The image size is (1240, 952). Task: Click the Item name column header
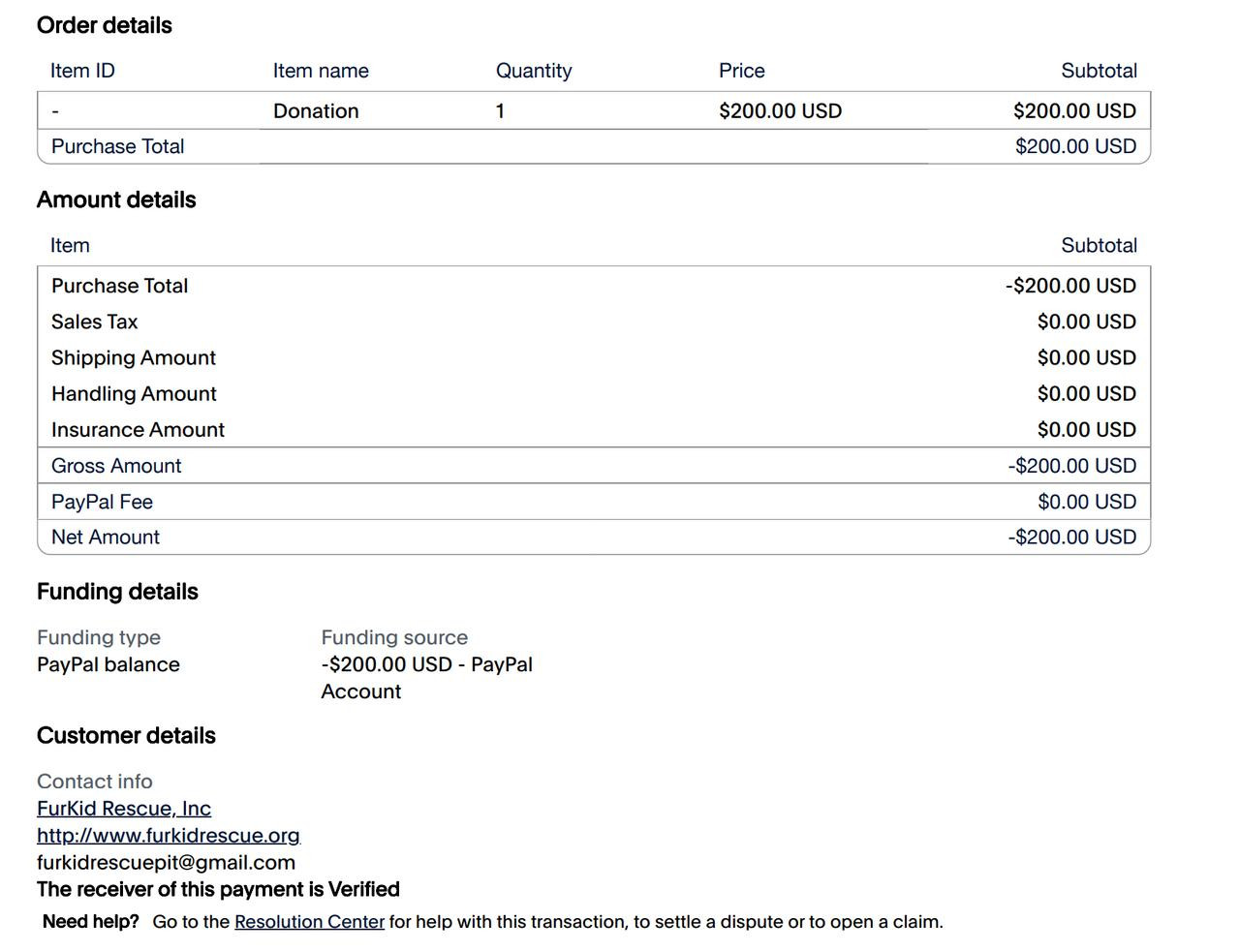[x=321, y=71]
